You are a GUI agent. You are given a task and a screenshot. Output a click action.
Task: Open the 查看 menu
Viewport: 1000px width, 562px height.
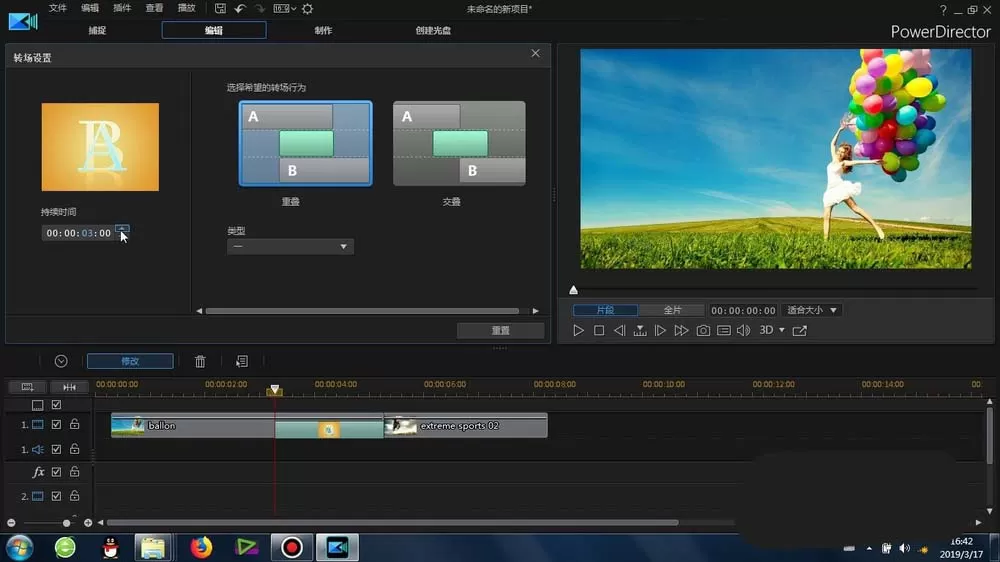pos(154,8)
